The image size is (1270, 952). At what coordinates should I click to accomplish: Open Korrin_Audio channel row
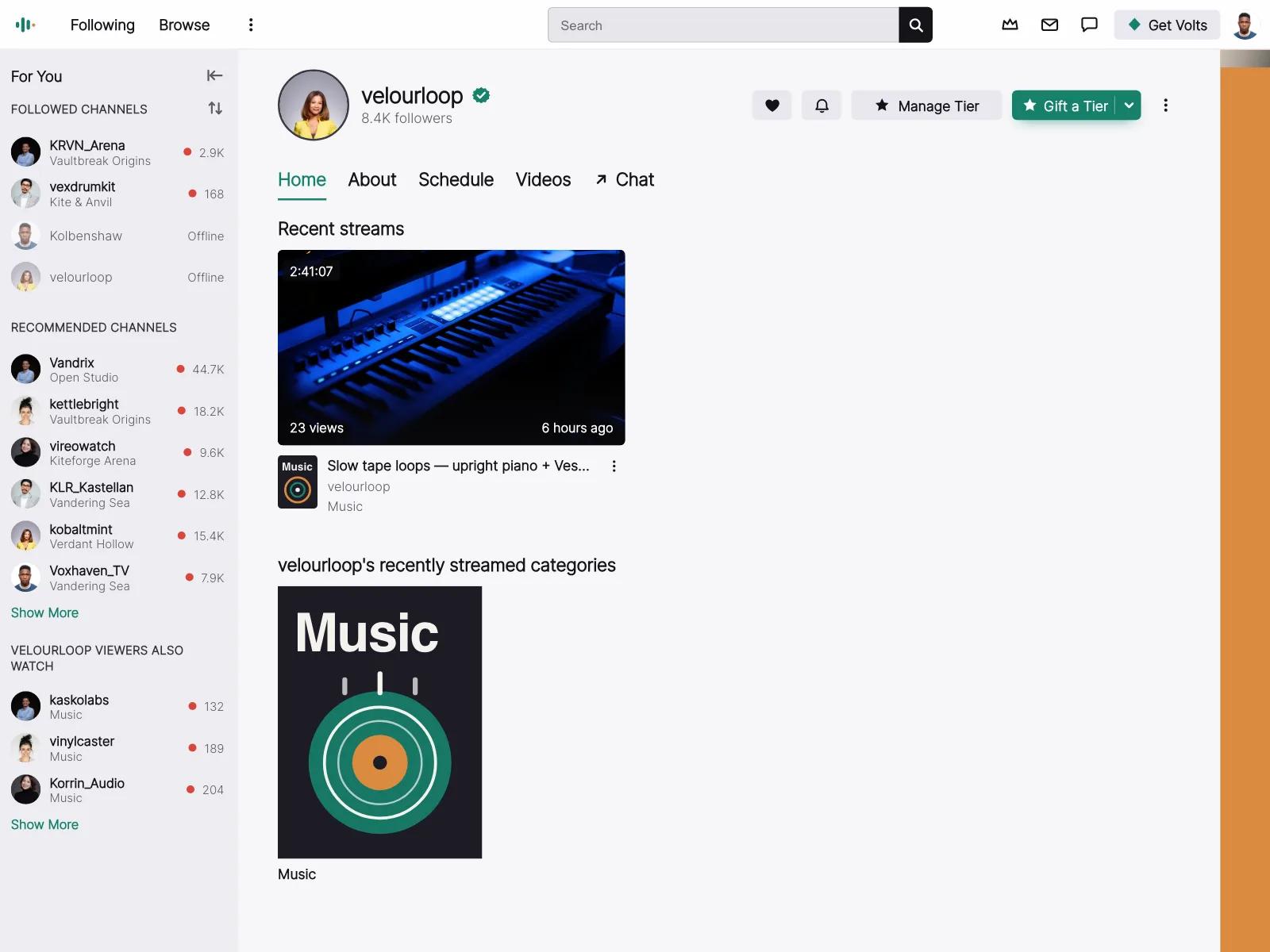click(117, 790)
